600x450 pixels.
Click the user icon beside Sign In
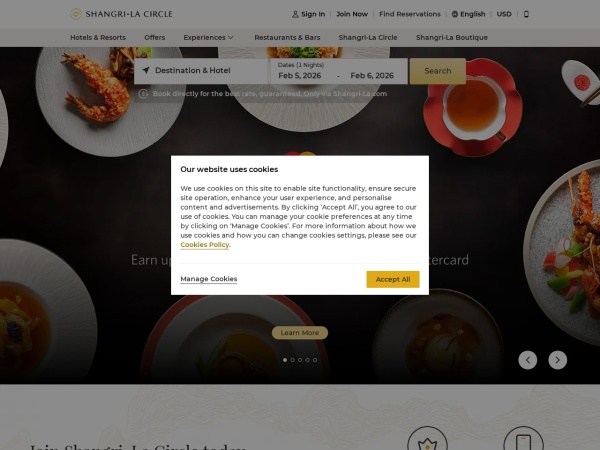(295, 14)
